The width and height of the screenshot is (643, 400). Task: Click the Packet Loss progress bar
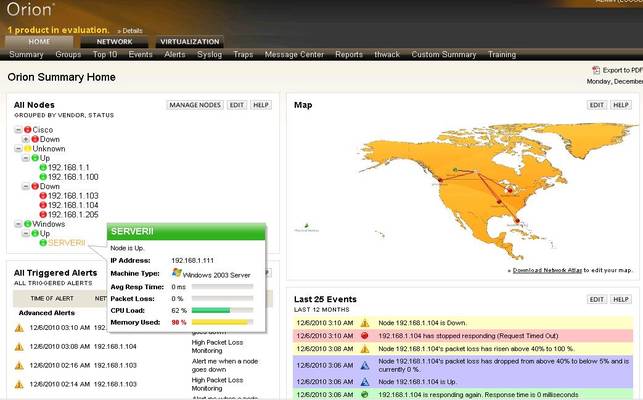coord(222,299)
